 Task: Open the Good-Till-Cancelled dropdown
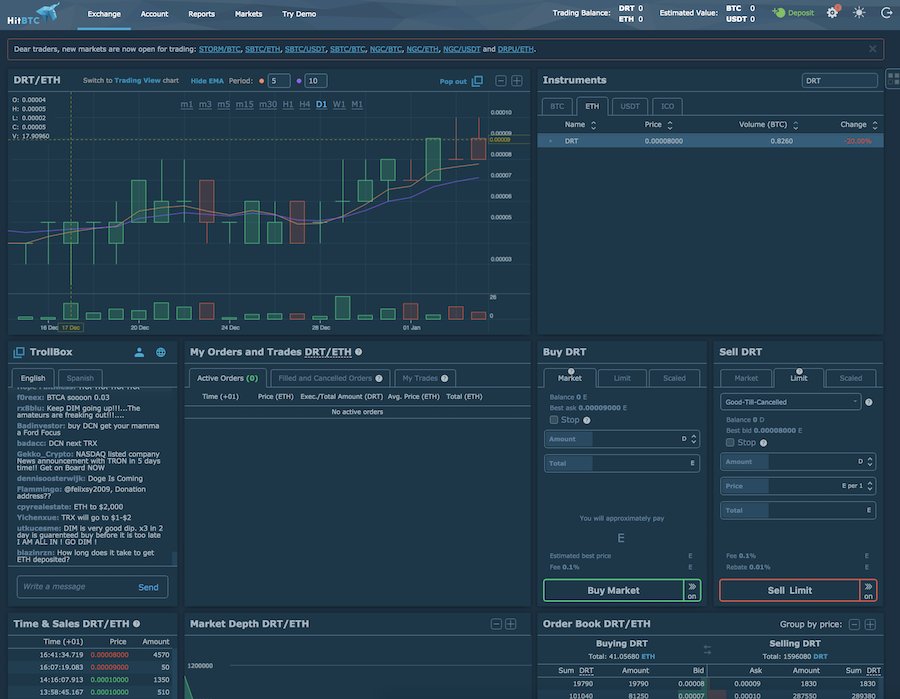click(x=790, y=402)
